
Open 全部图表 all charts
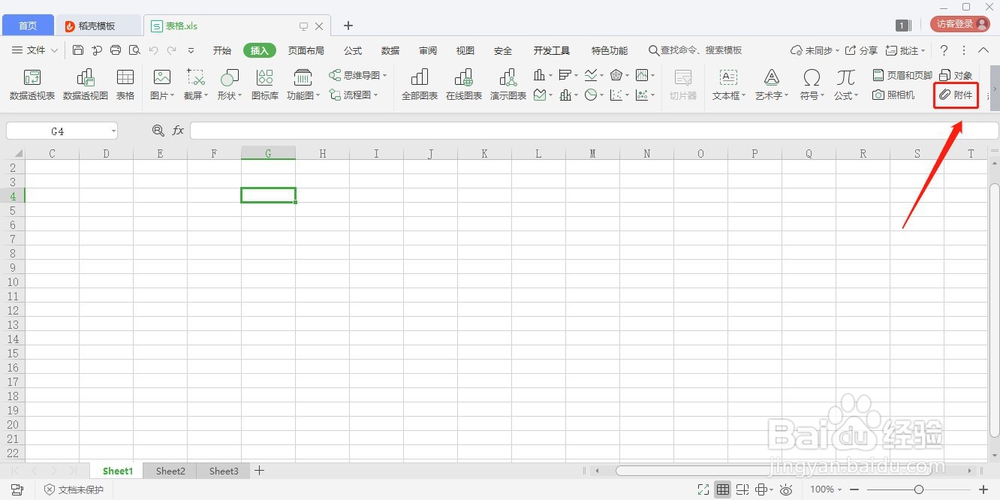[x=420, y=85]
